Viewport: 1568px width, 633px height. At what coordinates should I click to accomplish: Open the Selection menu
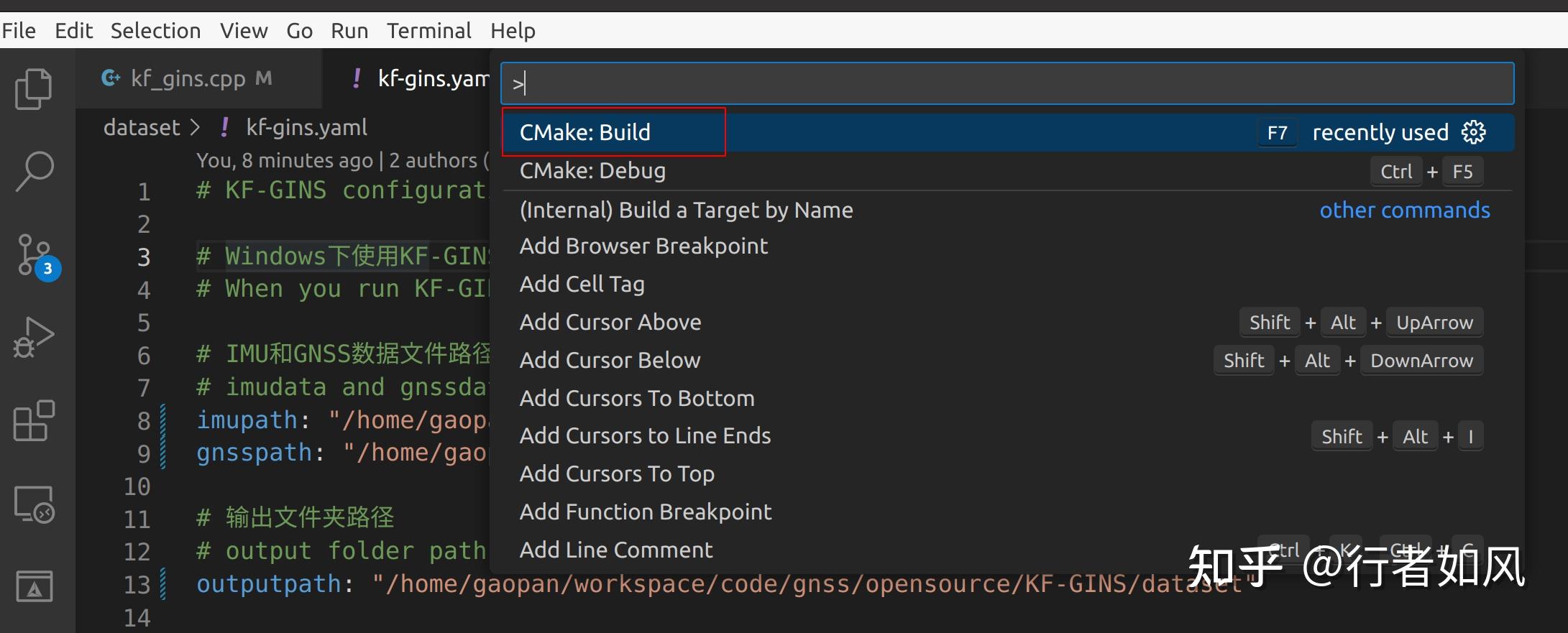click(x=155, y=31)
